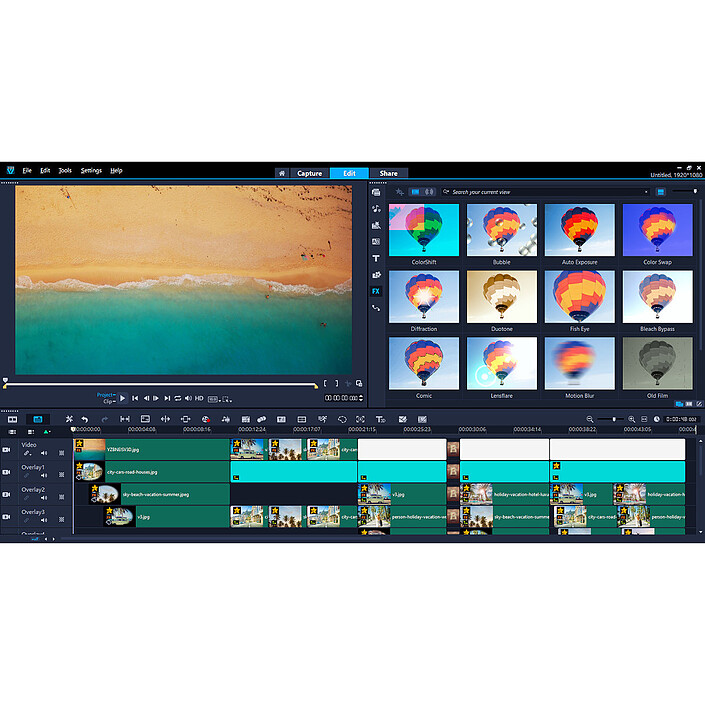Open the Tools menu
Image resolution: width=705 pixels, height=705 pixels.
65,171
